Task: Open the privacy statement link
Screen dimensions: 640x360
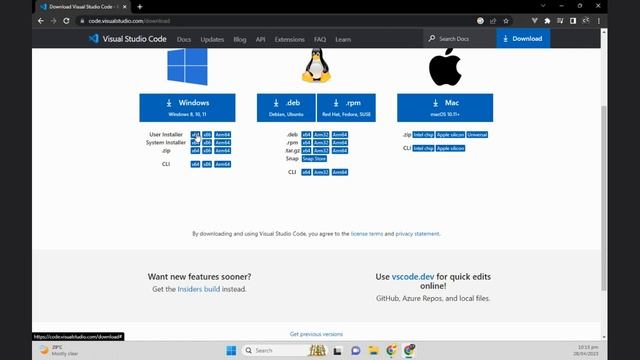Action: pos(418,234)
